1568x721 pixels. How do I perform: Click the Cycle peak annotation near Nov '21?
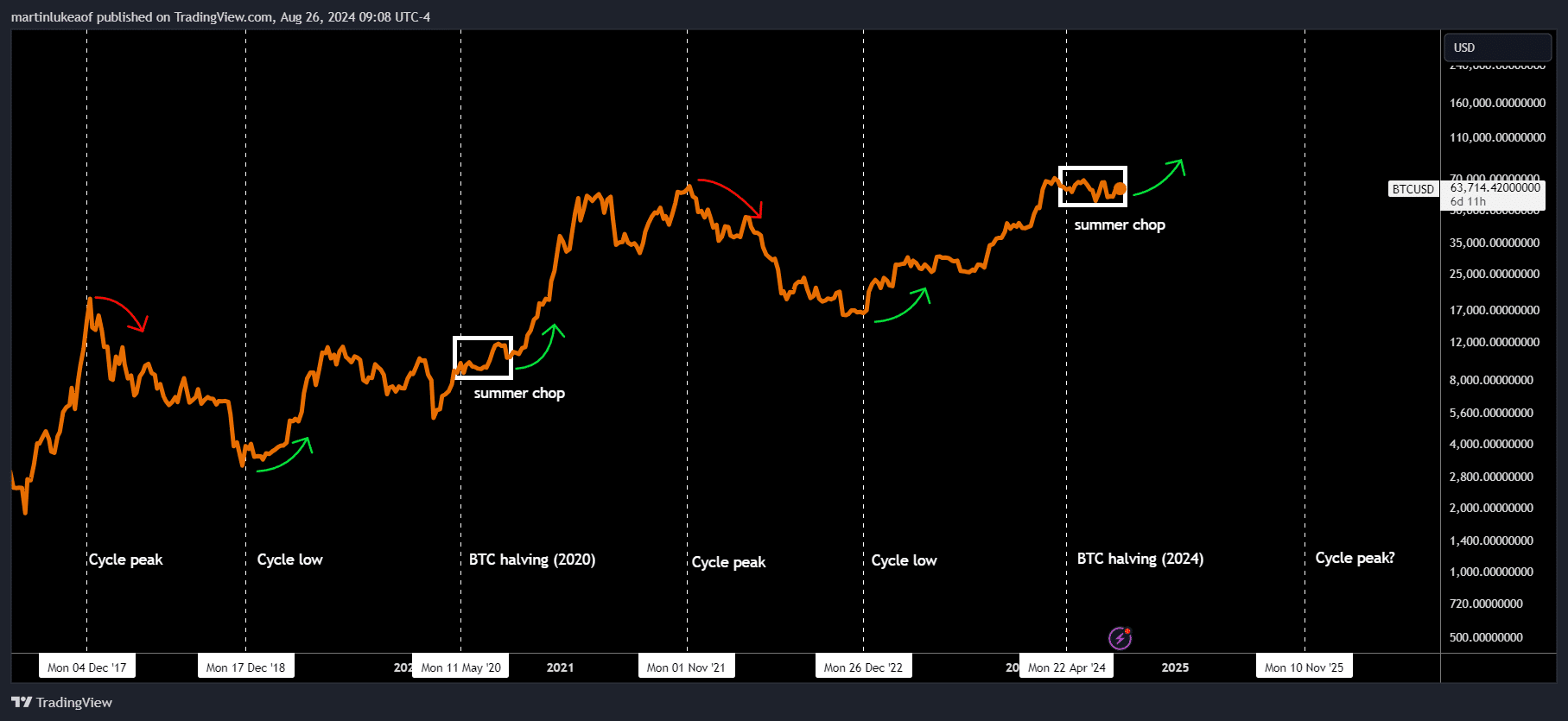728,562
